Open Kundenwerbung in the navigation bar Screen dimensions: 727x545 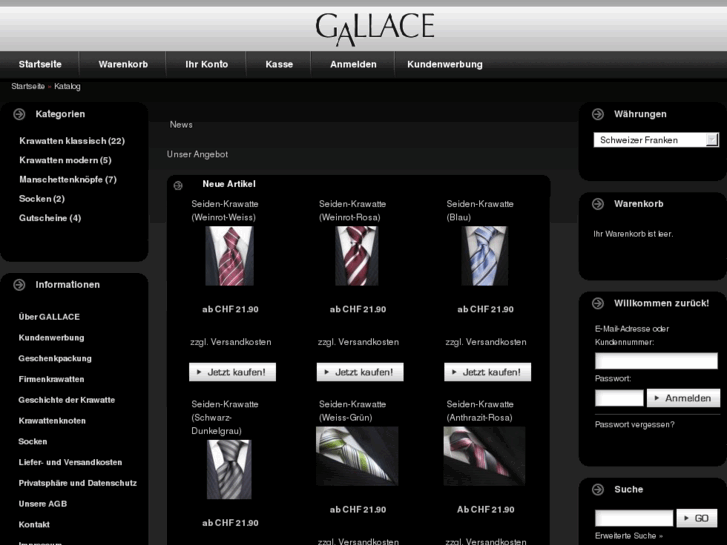pos(445,64)
